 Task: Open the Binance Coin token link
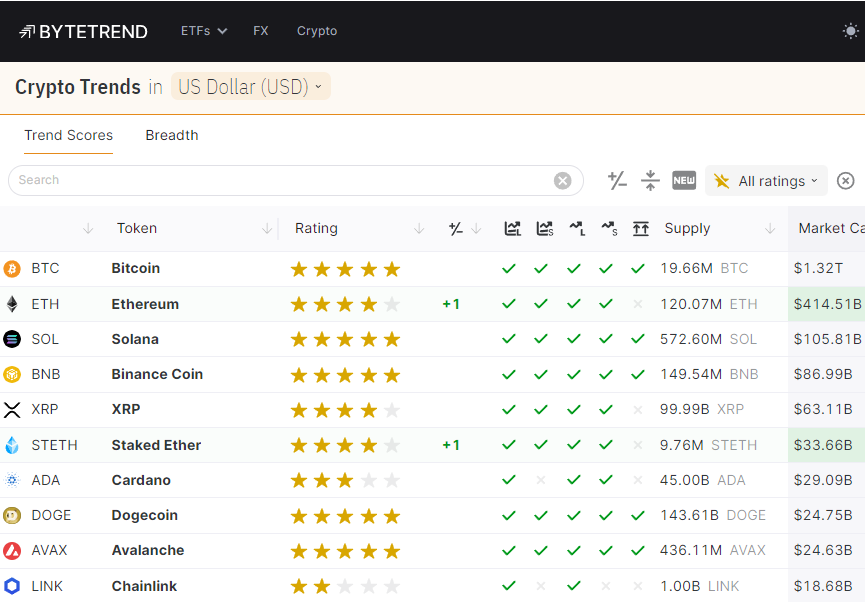[x=157, y=374]
